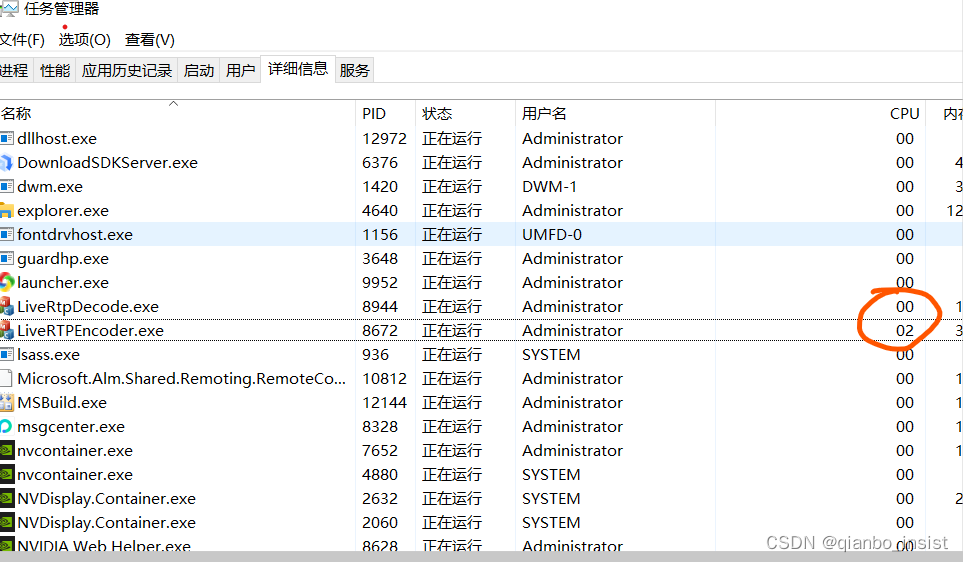Click CPU value 02 for LiveRTPEncoder.exe

click(905, 330)
